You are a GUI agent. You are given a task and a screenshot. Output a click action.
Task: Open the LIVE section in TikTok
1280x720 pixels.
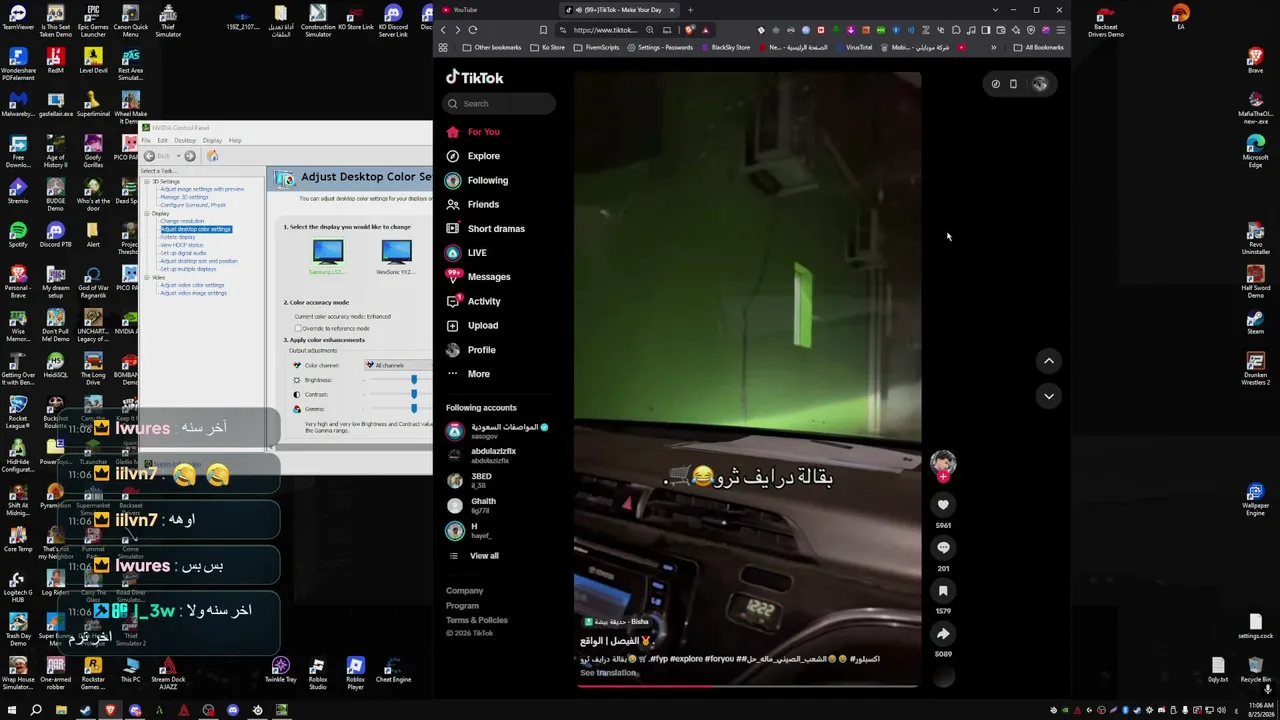pos(467,253)
